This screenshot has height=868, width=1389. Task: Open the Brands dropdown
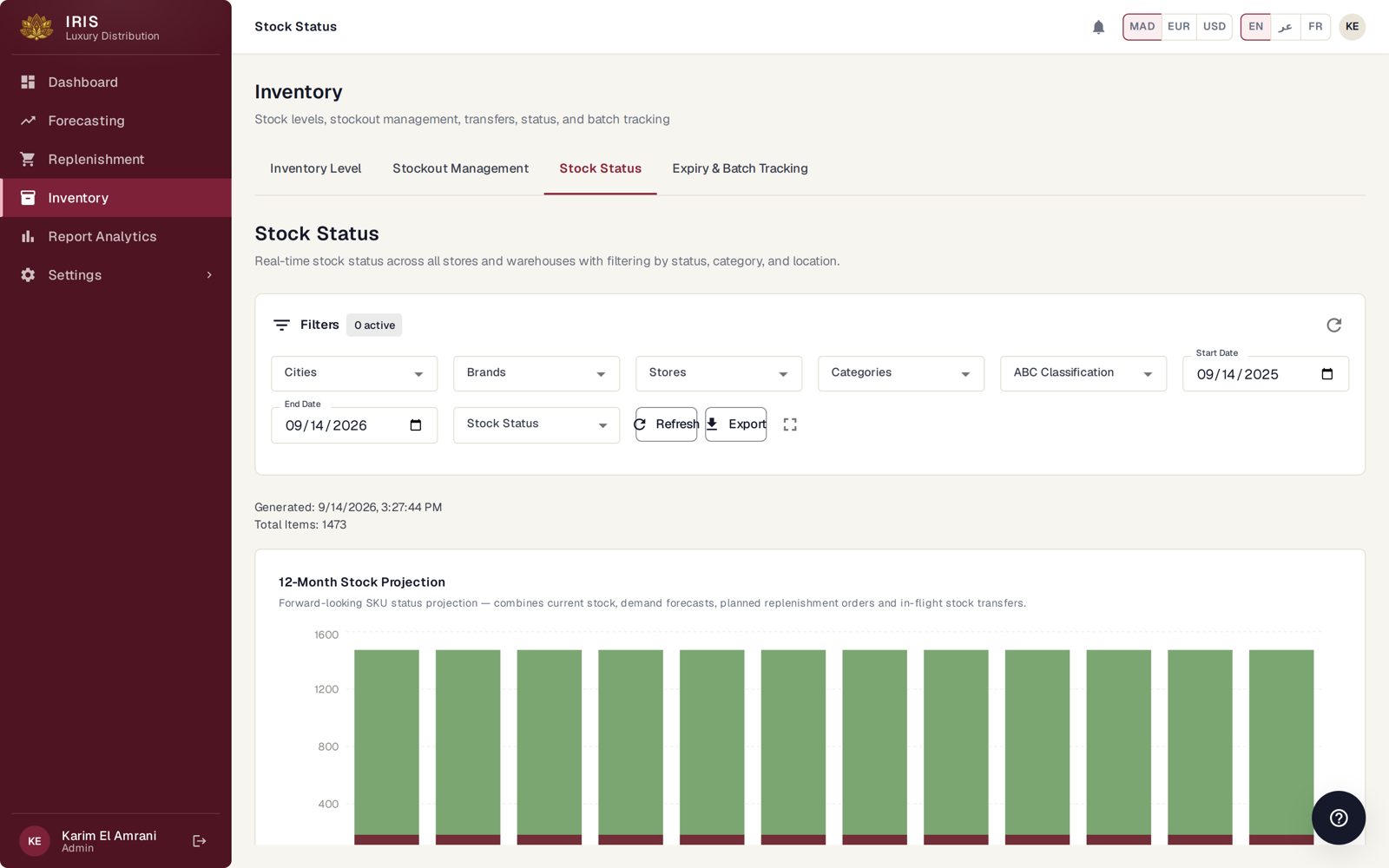pos(537,373)
